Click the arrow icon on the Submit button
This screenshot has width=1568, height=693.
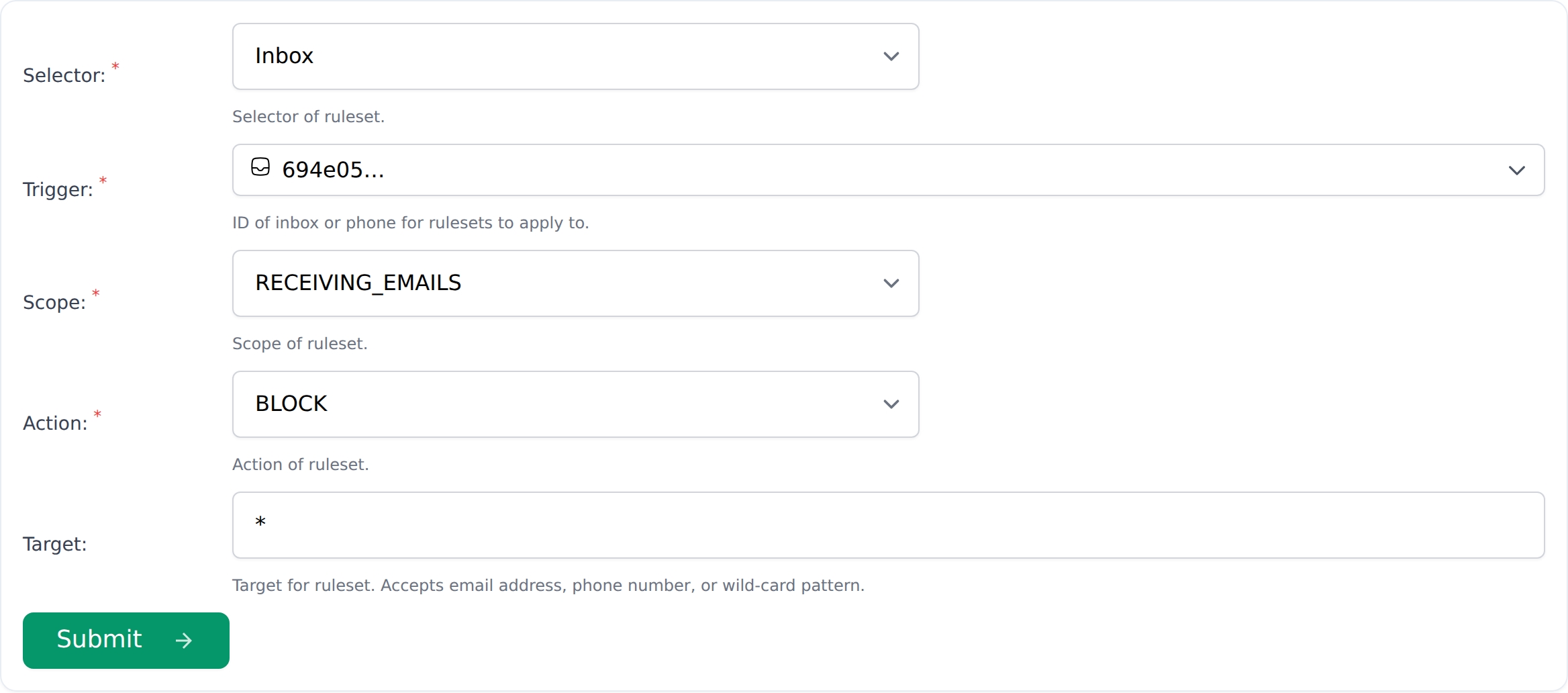184,641
